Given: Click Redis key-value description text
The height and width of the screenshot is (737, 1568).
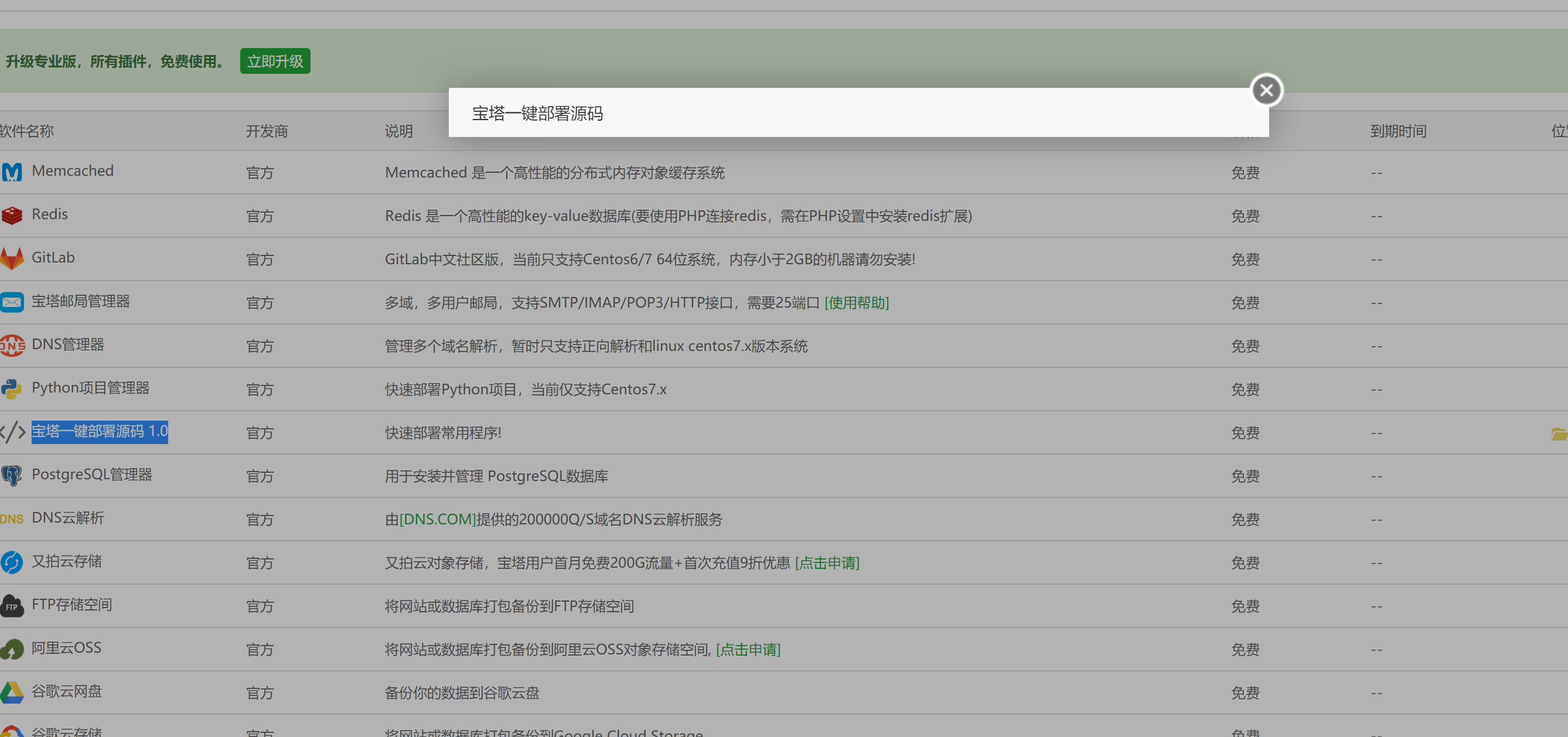Looking at the screenshot, I should [x=678, y=216].
